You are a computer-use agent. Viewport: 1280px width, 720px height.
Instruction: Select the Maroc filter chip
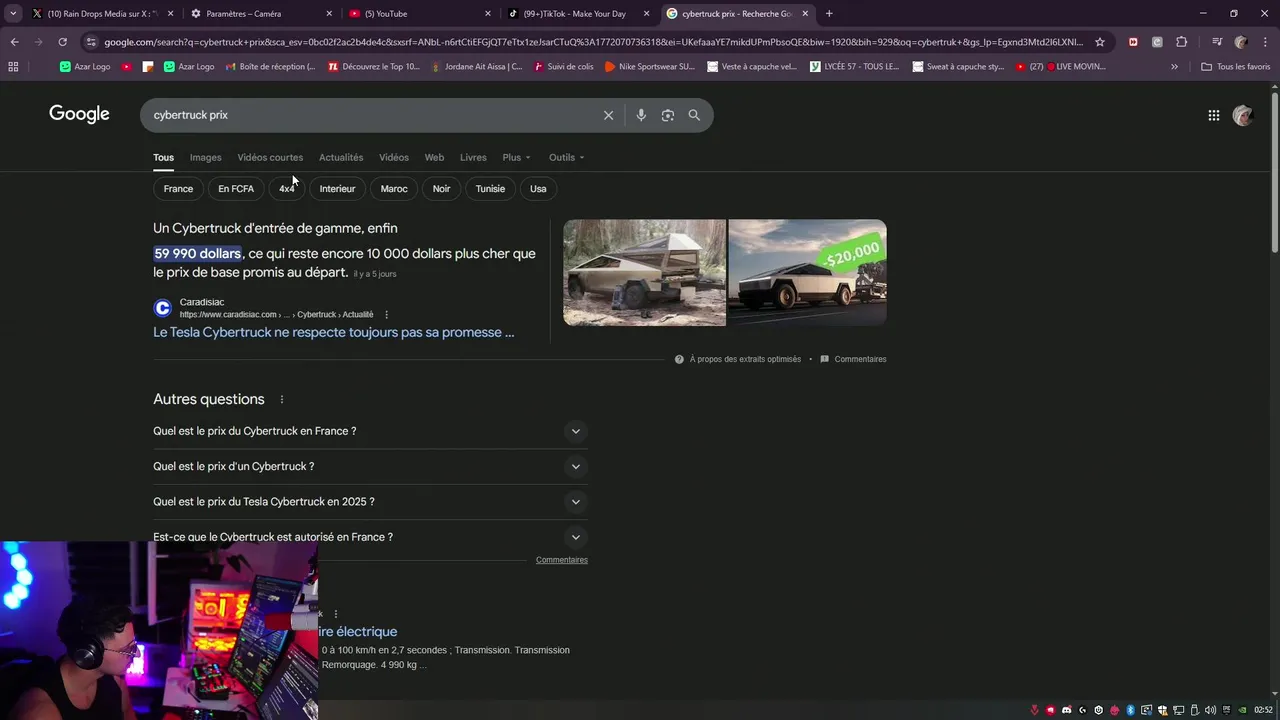394,189
